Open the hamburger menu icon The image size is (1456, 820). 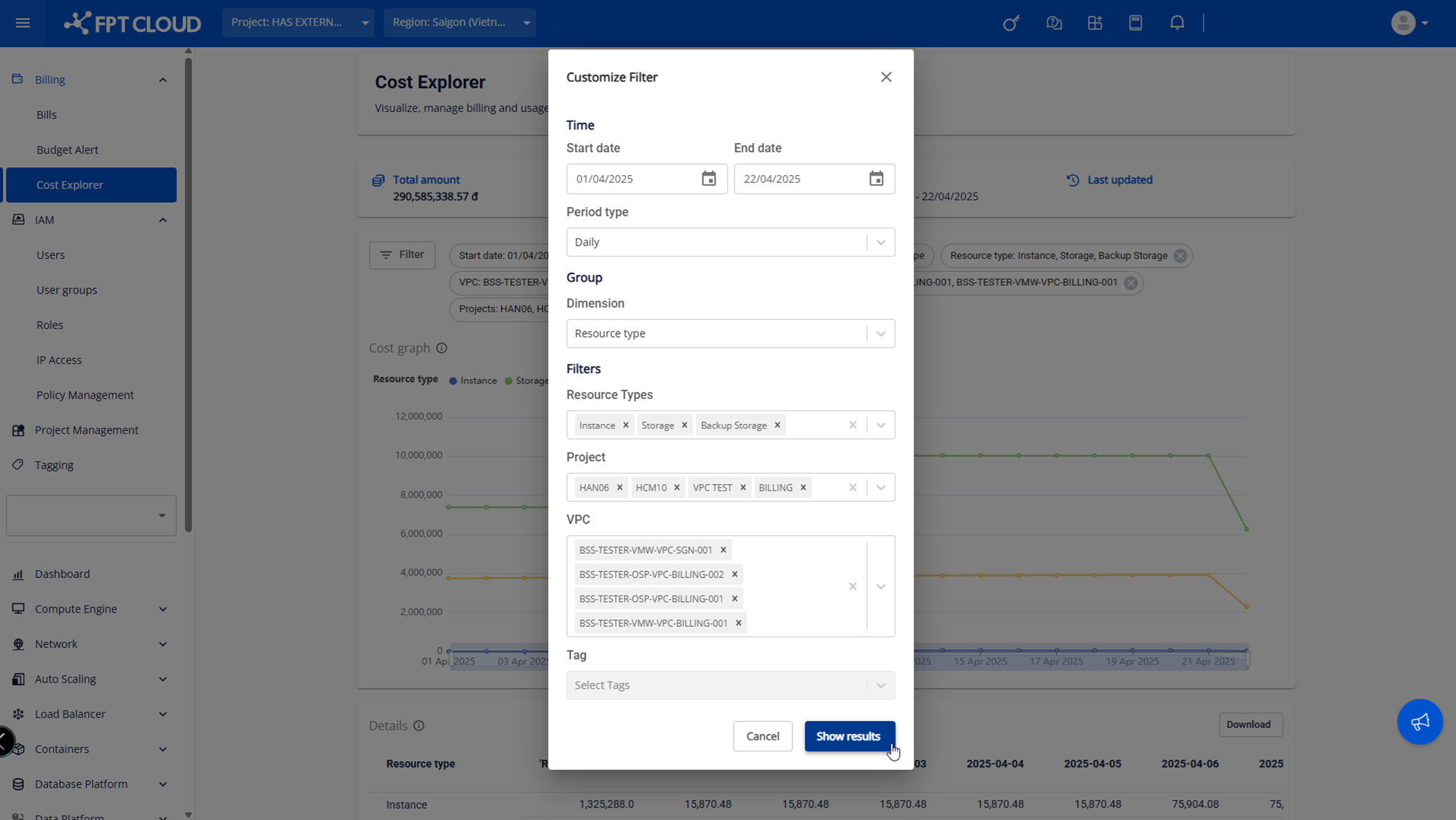(x=23, y=23)
